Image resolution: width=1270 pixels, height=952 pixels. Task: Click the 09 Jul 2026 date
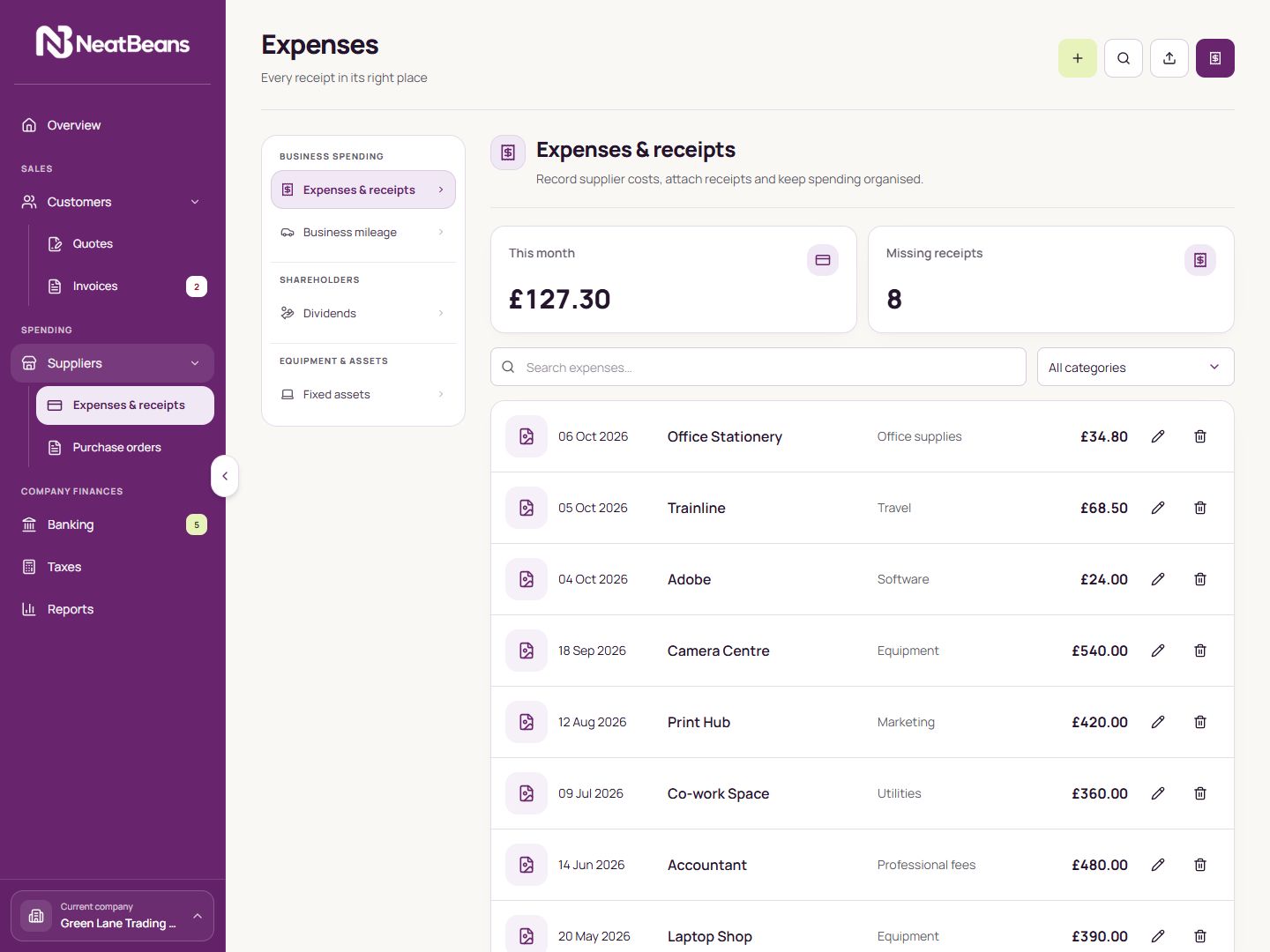coord(591,793)
